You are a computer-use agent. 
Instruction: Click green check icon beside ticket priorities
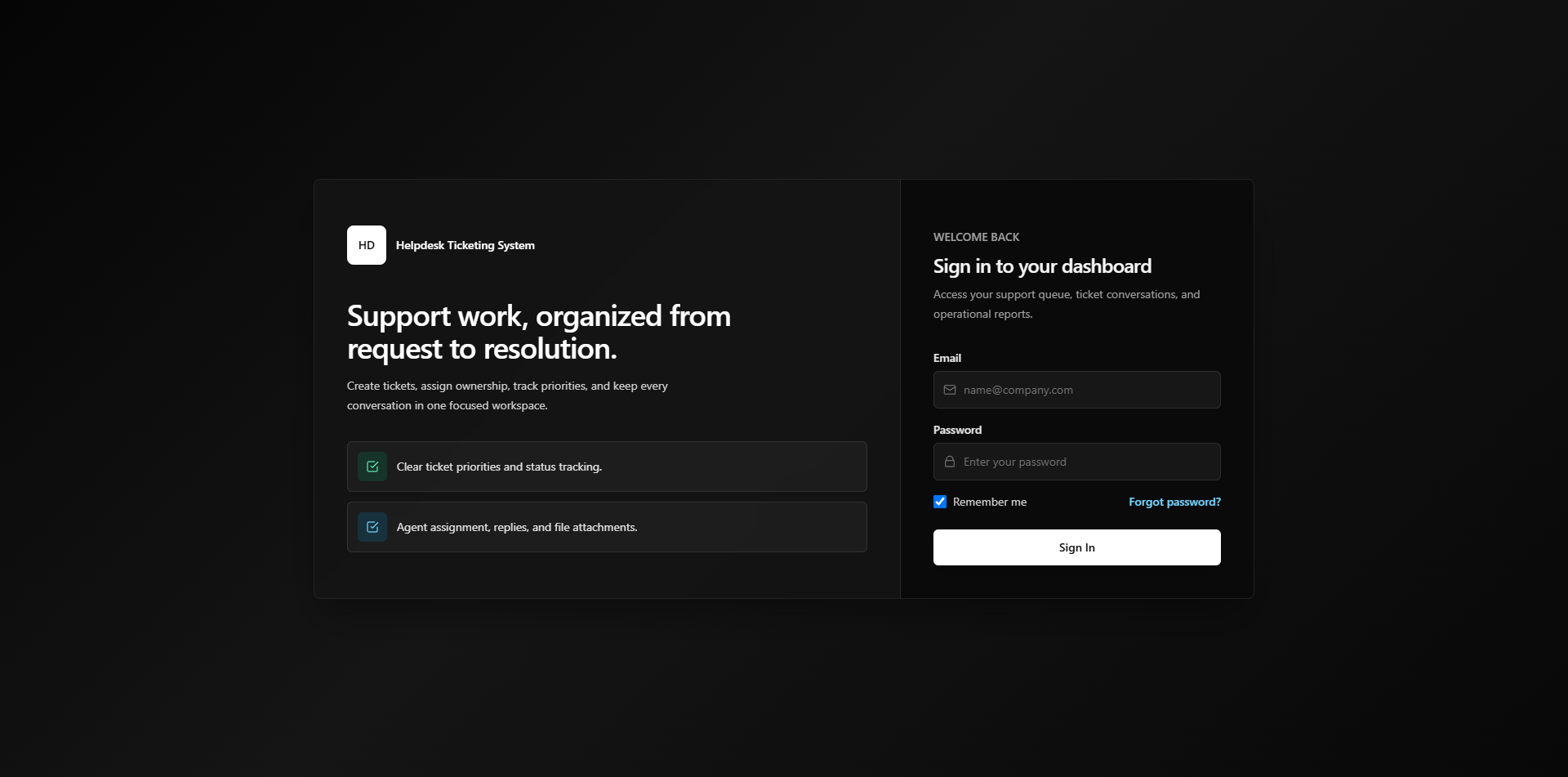coord(372,467)
